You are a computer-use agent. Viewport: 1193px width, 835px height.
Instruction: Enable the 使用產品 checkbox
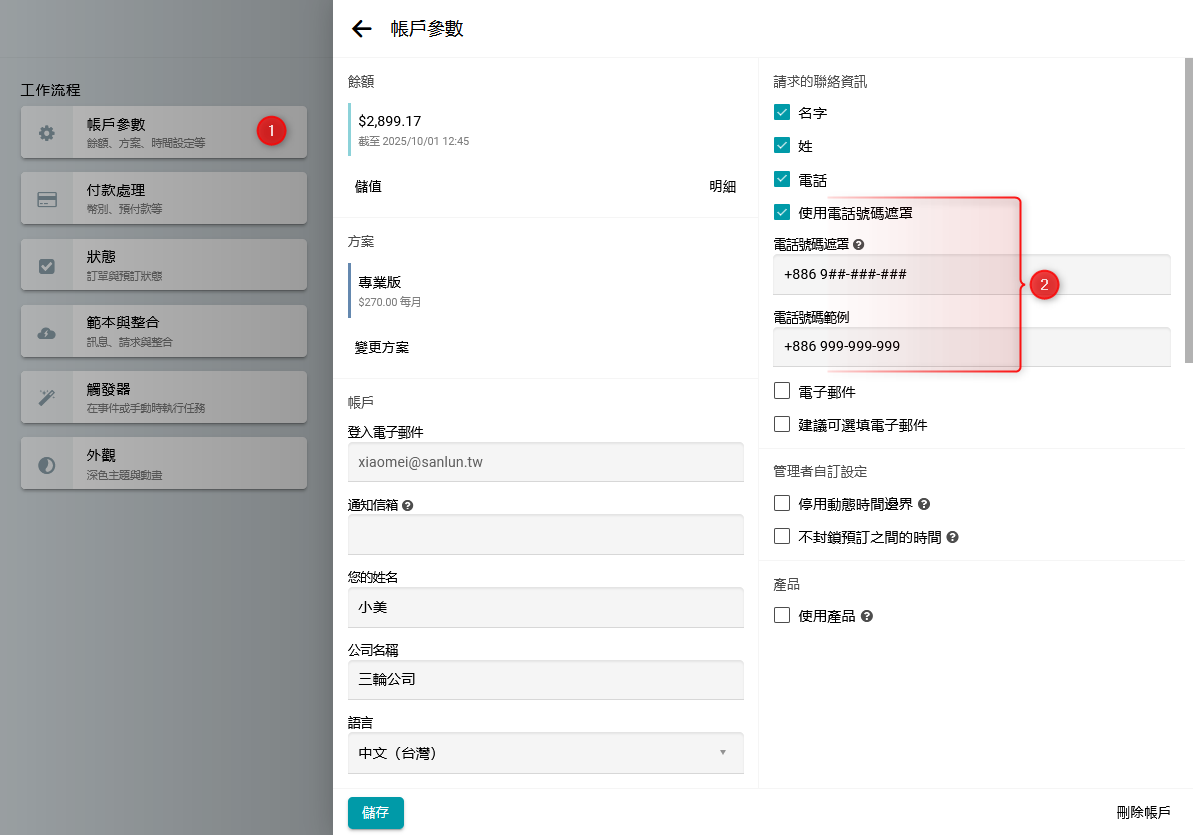point(782,616)
